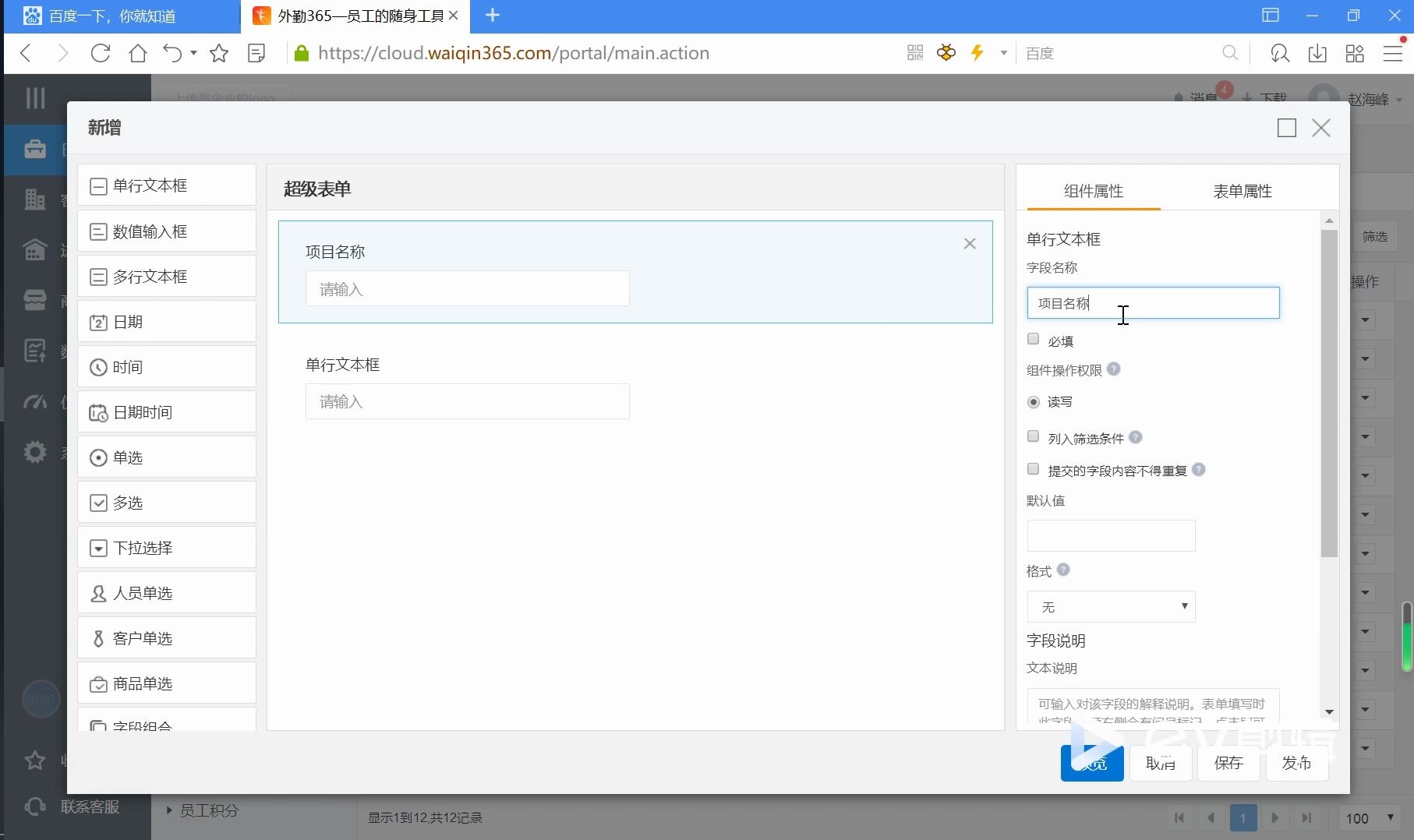Remove the 项目名称 field with its X
1414x840 pixels.
970,244
